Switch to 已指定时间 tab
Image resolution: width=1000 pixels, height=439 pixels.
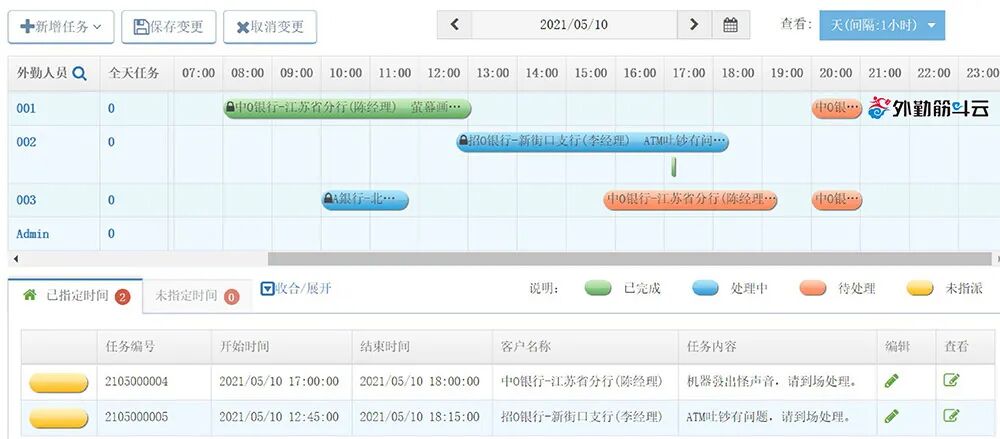(x=75, y=295)
